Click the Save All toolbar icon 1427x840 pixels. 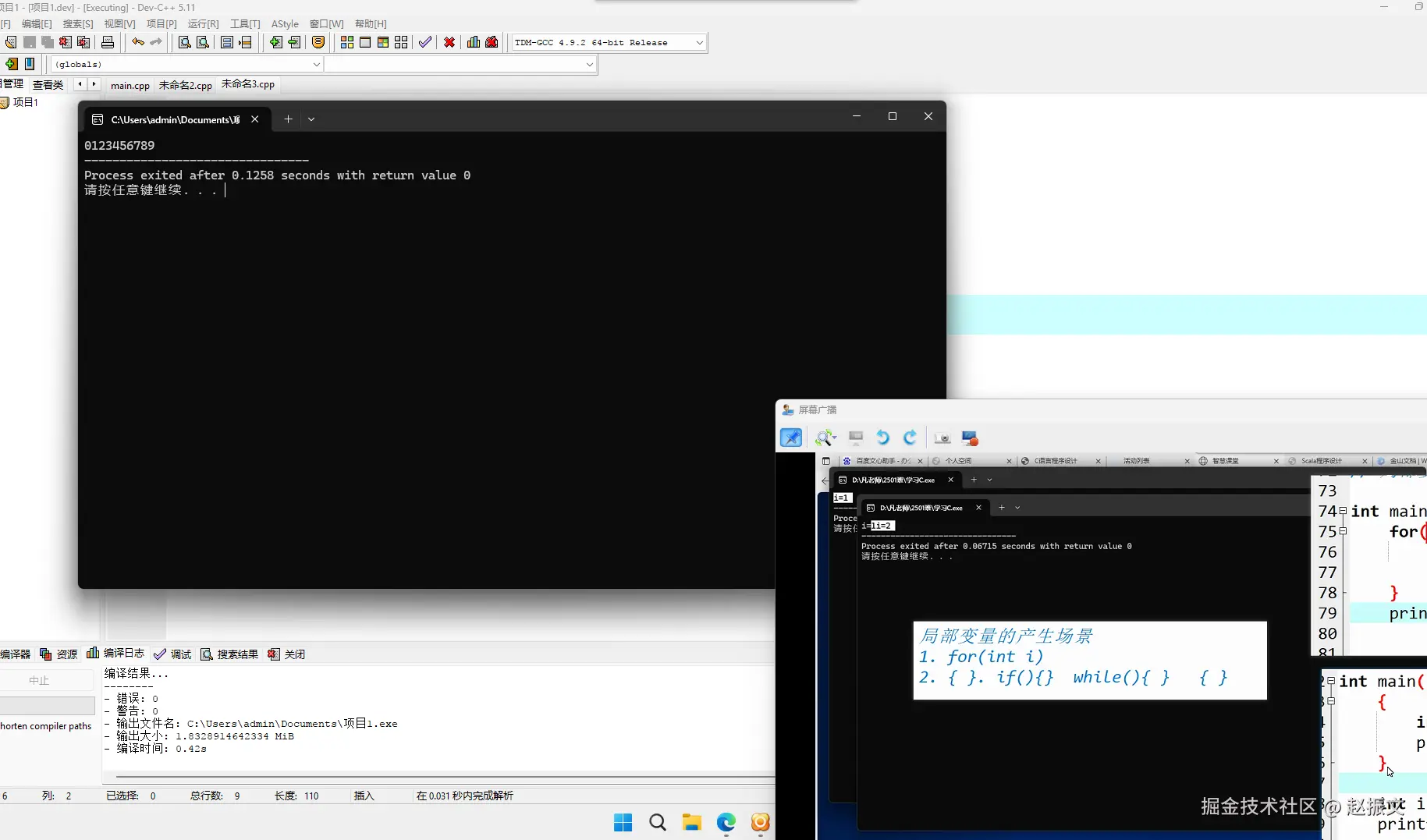[48, 42]
